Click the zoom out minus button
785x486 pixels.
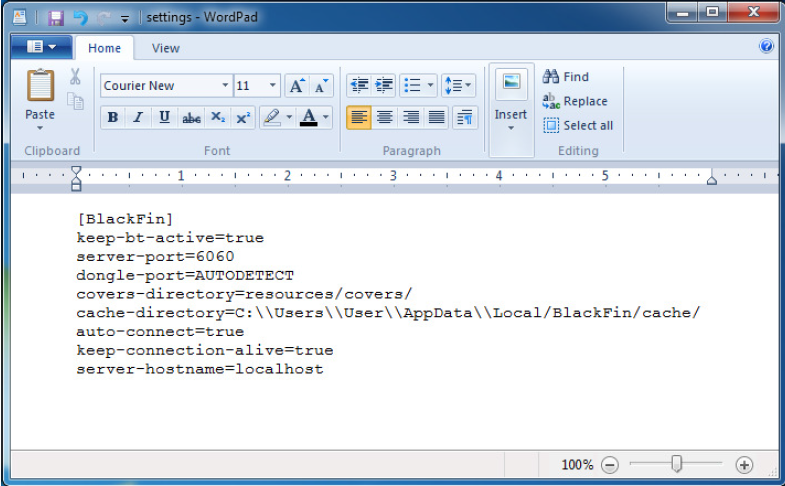pyautogui.click(x=610, y=465)
